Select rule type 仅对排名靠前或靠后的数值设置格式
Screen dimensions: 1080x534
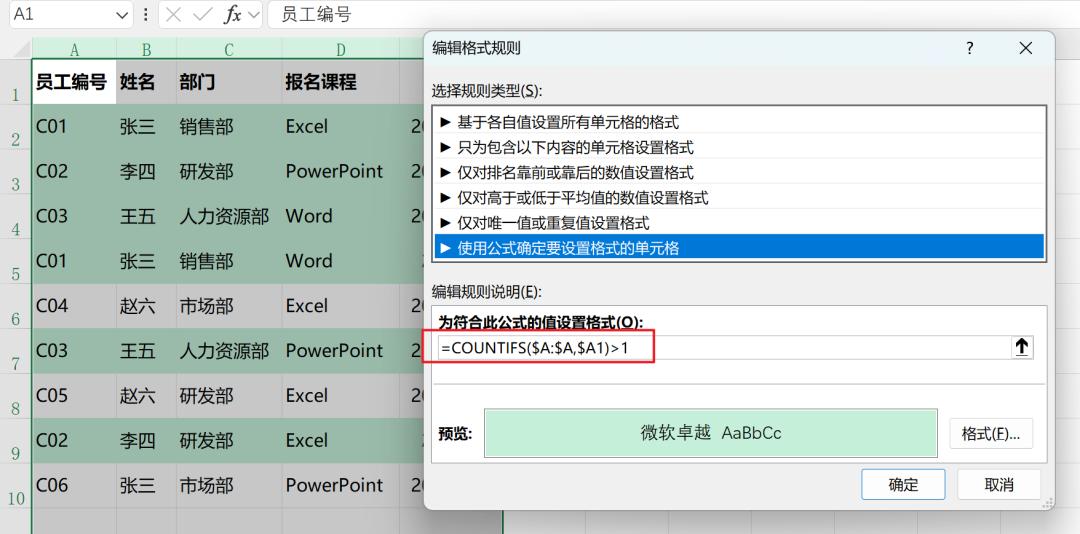(739, 172)
